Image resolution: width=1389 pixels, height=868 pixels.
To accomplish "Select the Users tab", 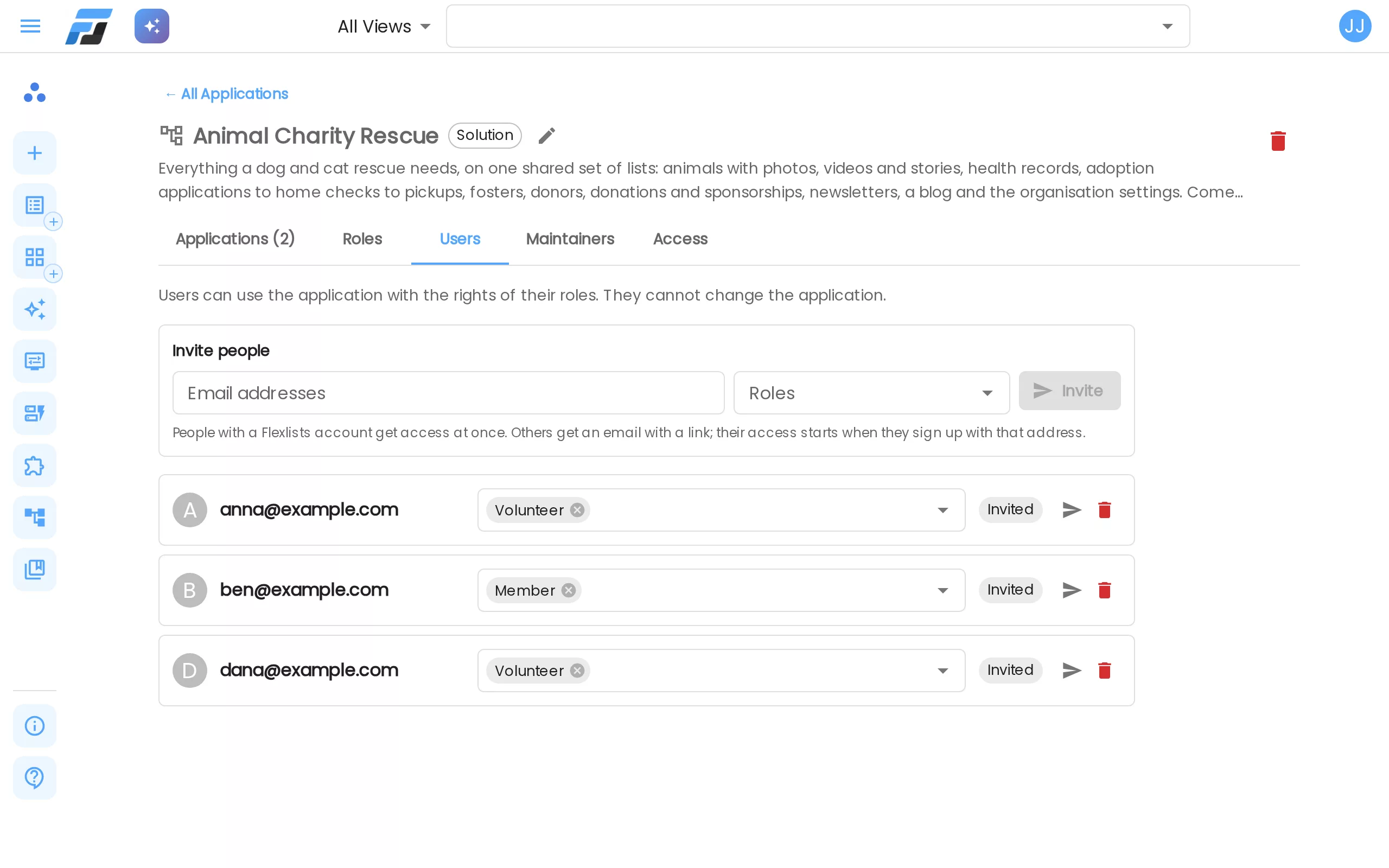I will click(x=460, y=239).
